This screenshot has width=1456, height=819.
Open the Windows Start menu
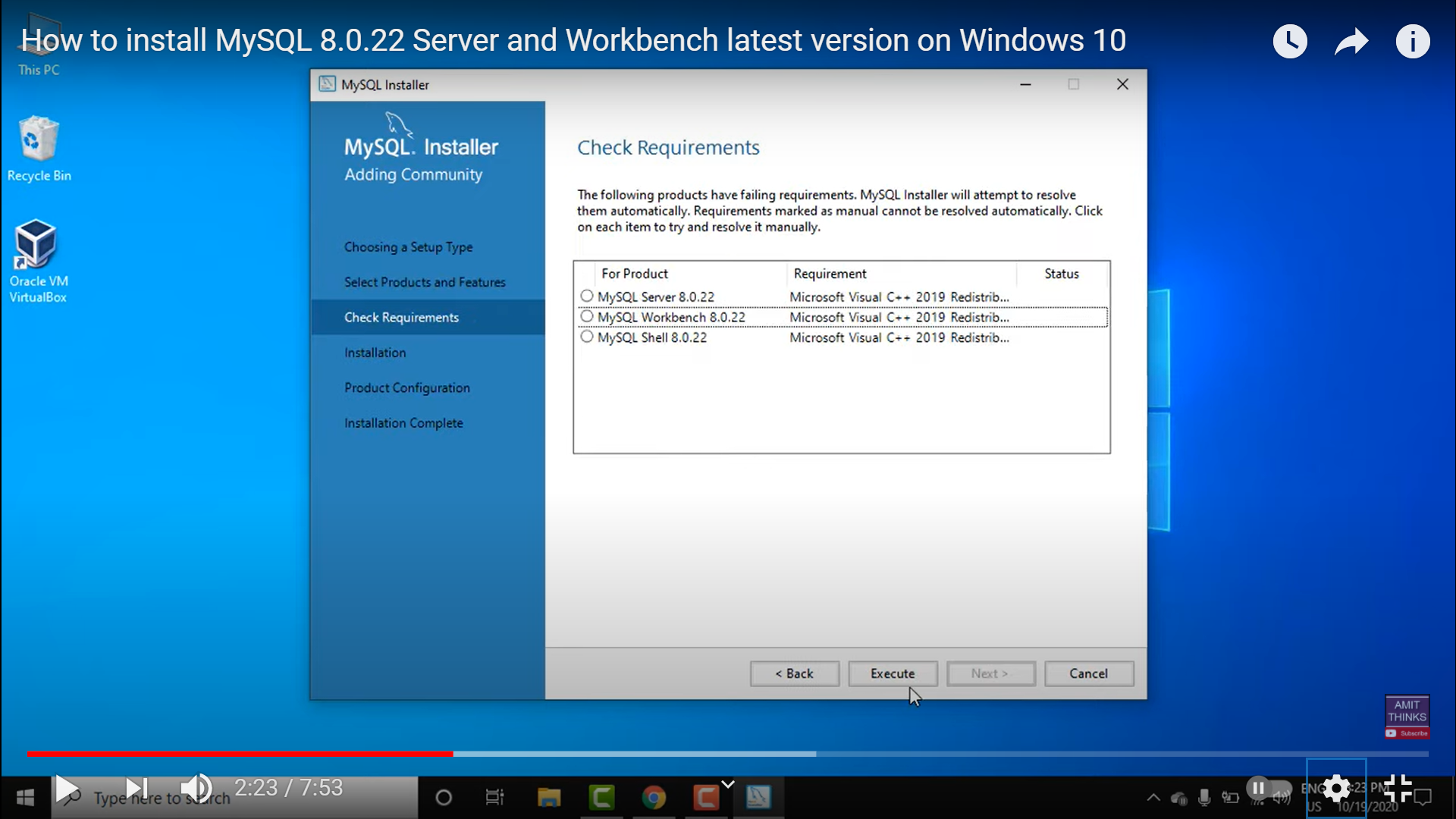point(25,797)
